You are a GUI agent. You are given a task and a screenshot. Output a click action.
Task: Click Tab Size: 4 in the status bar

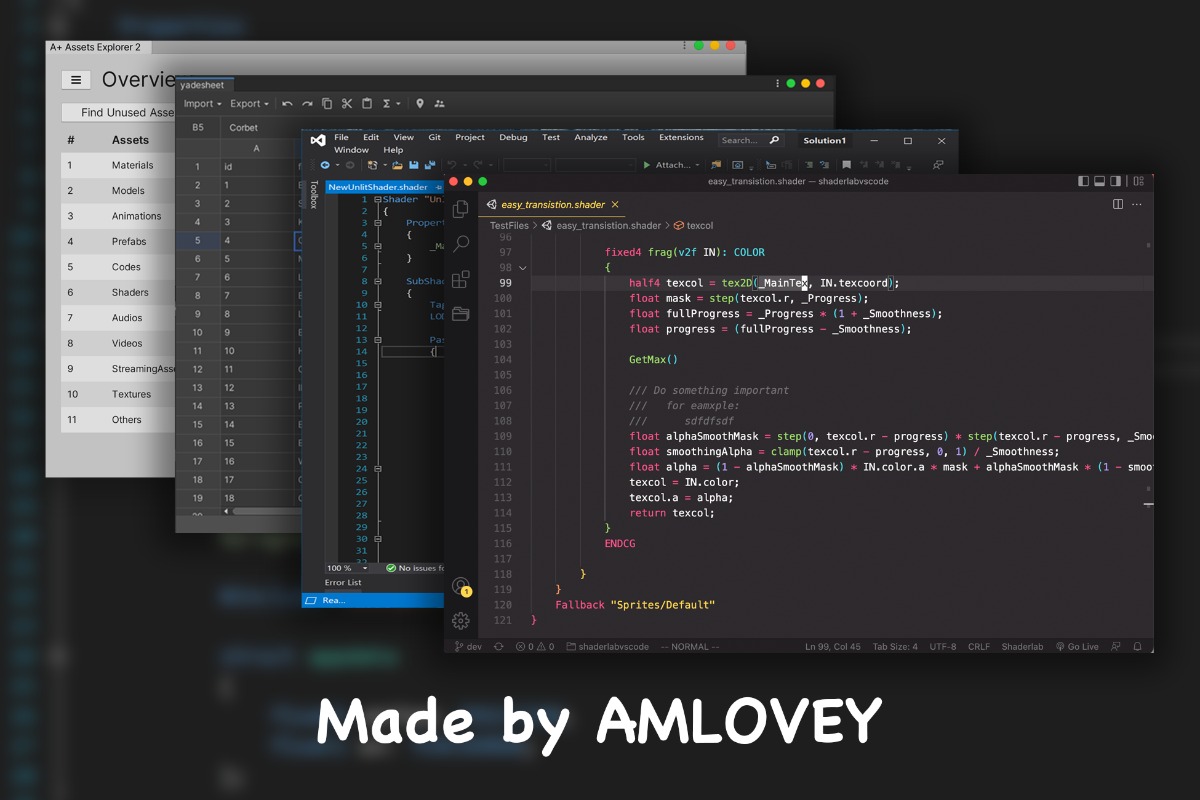(x=895, y=647)
